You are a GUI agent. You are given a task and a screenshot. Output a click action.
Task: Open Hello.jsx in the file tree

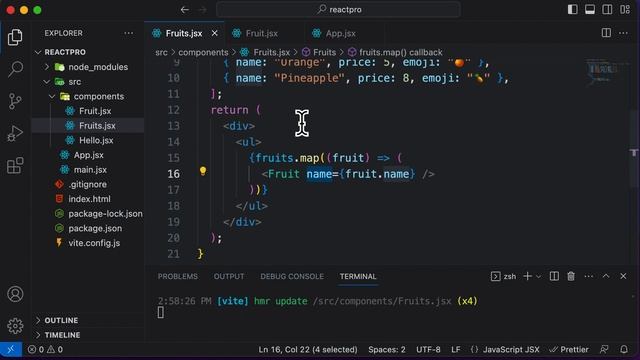point(88,140)
